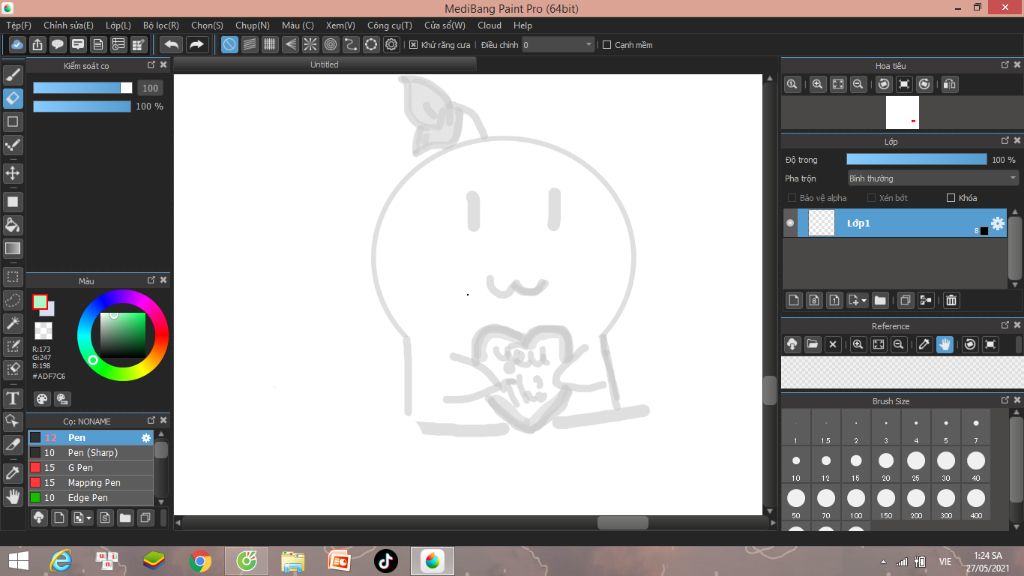Select the Text tool

click(x=12, y=398)
